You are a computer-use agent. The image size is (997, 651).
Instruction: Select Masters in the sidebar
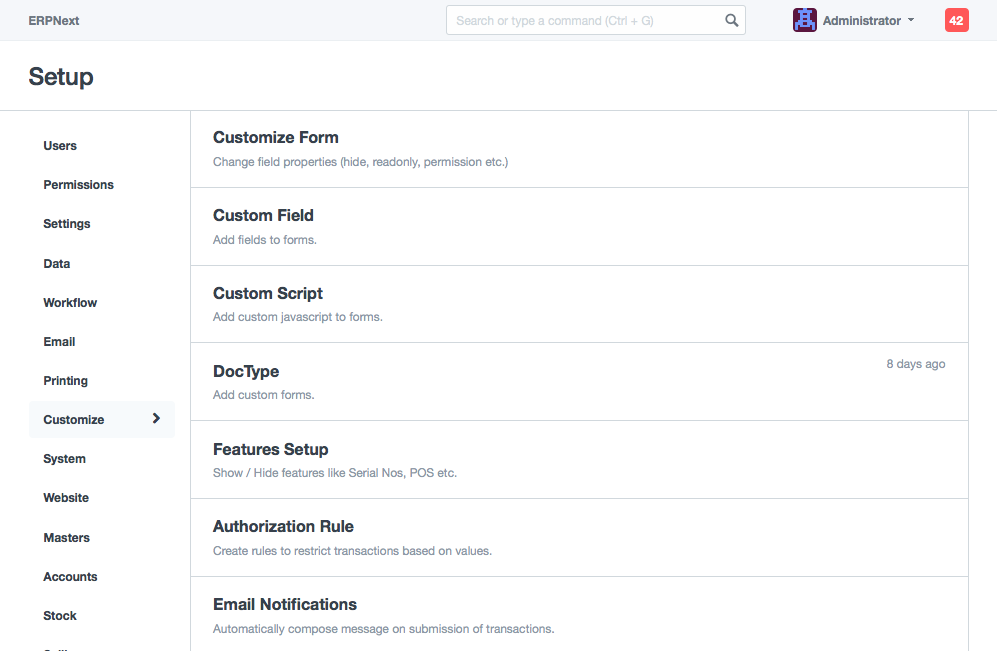[67, 538]
